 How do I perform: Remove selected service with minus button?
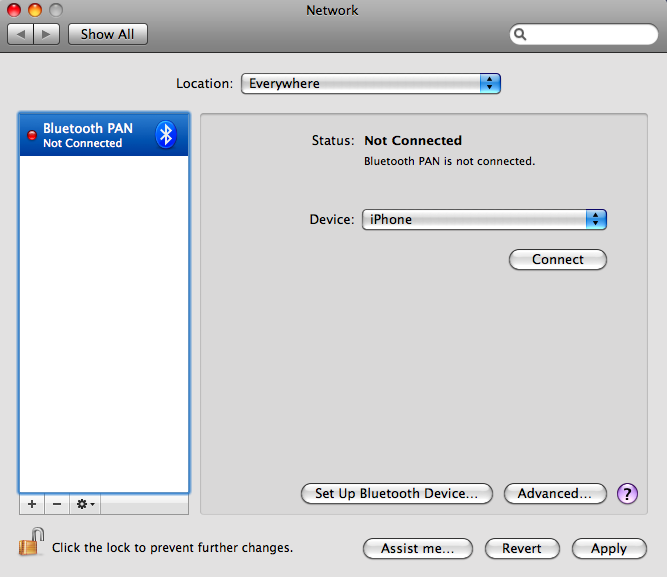click(x=57, y=504)
